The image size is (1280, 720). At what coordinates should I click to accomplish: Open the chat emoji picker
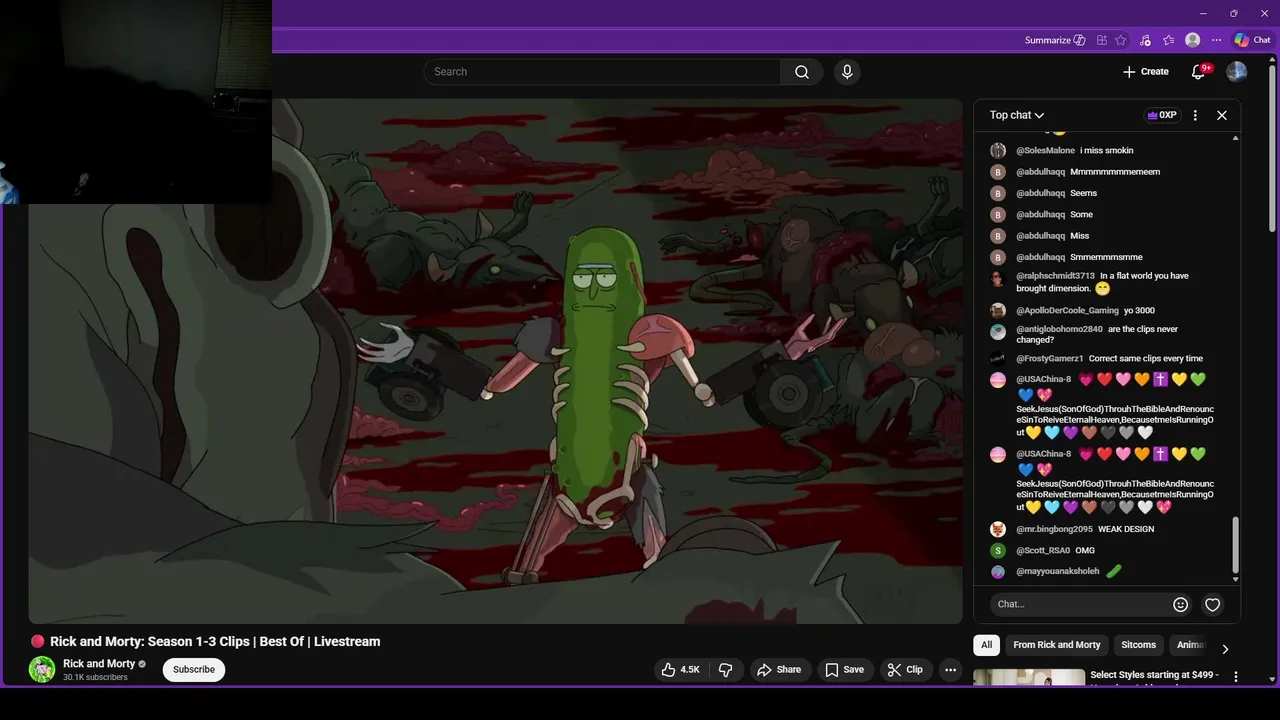[x=1180, y=604]
